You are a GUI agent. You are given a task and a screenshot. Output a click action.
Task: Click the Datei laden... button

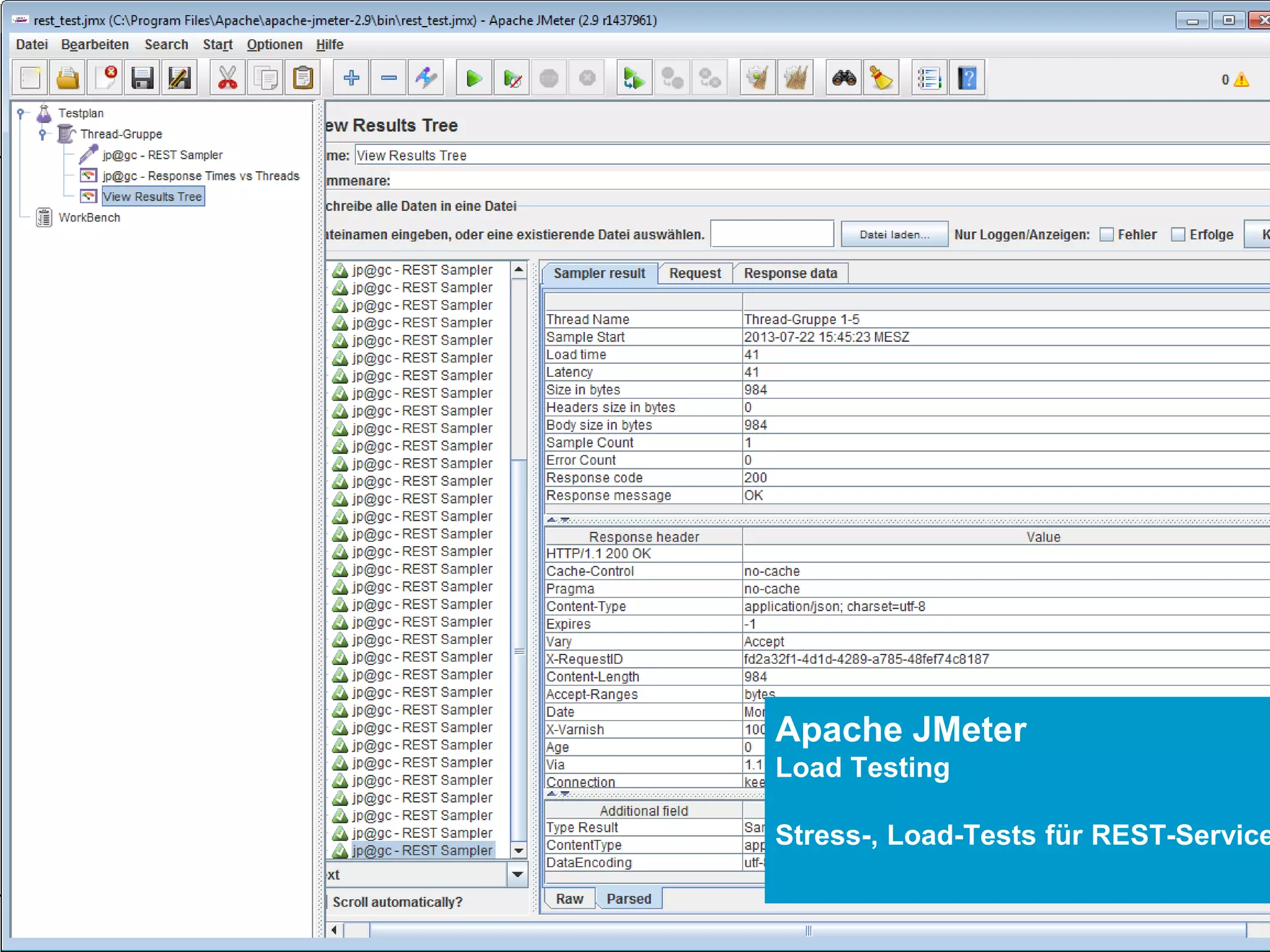894,235
